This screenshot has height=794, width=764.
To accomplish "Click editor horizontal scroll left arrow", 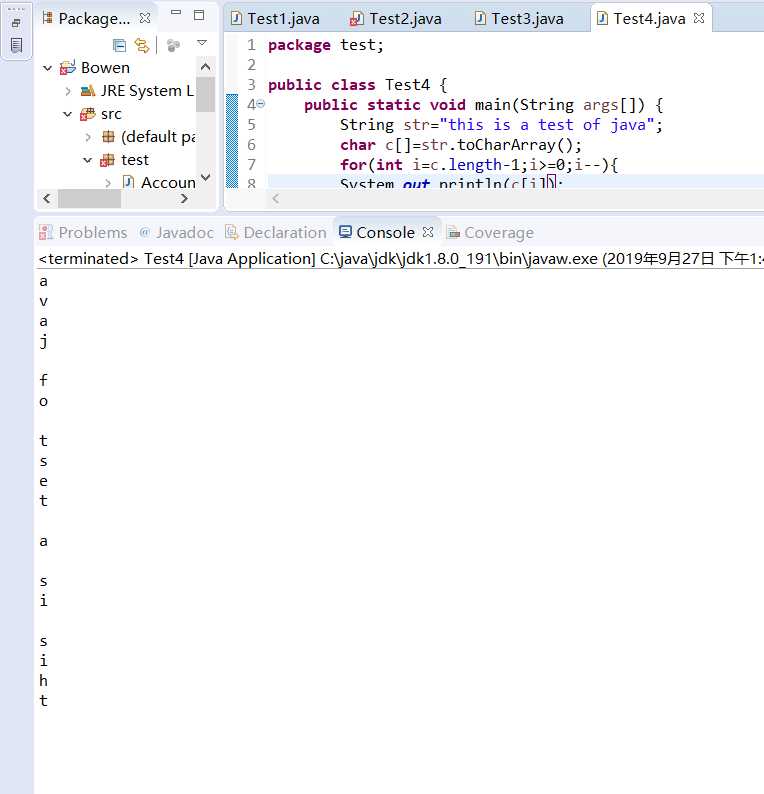I will (x=275, y=198).
